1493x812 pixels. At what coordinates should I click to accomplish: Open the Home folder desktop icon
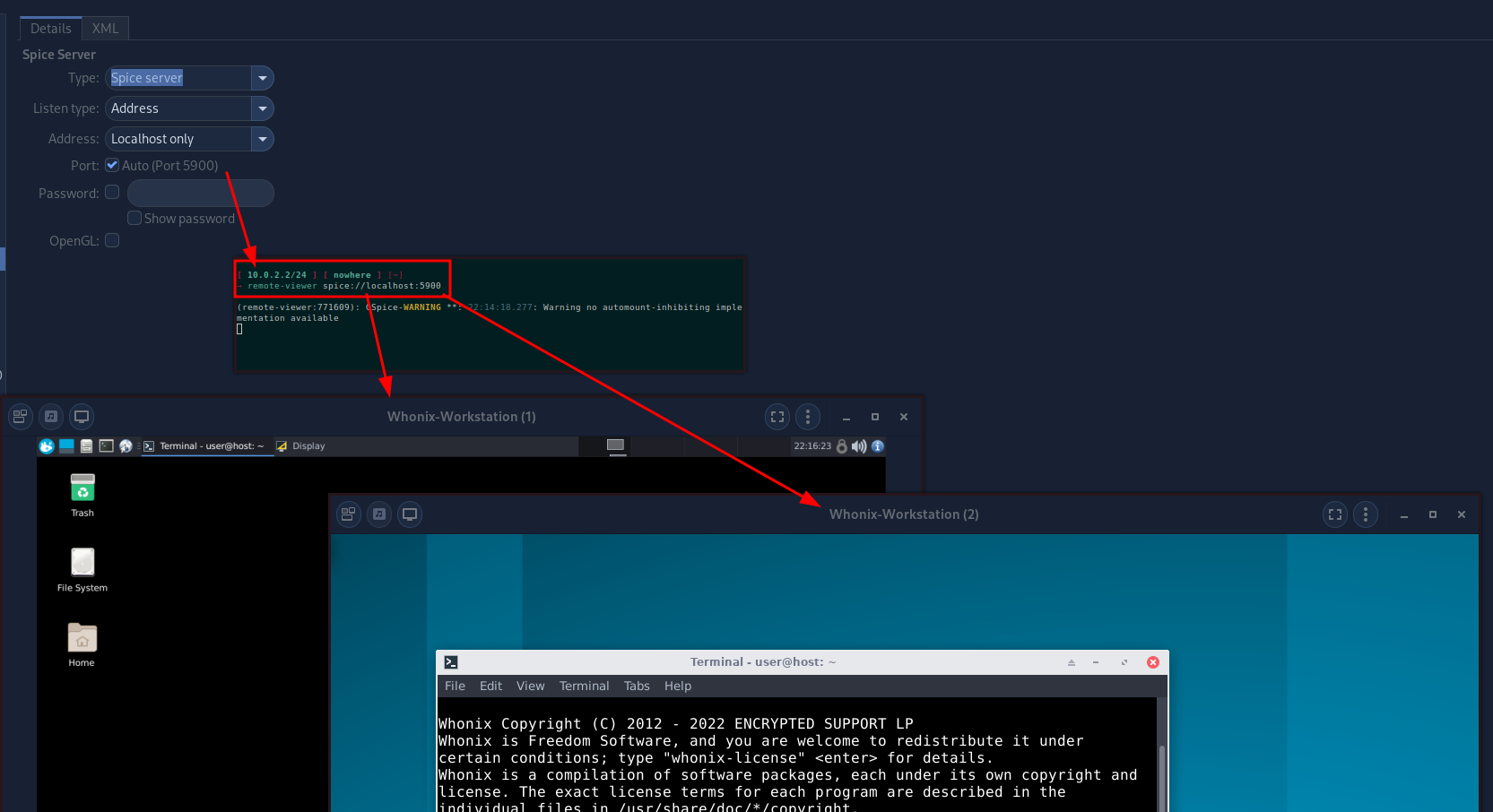click(82, 645)
